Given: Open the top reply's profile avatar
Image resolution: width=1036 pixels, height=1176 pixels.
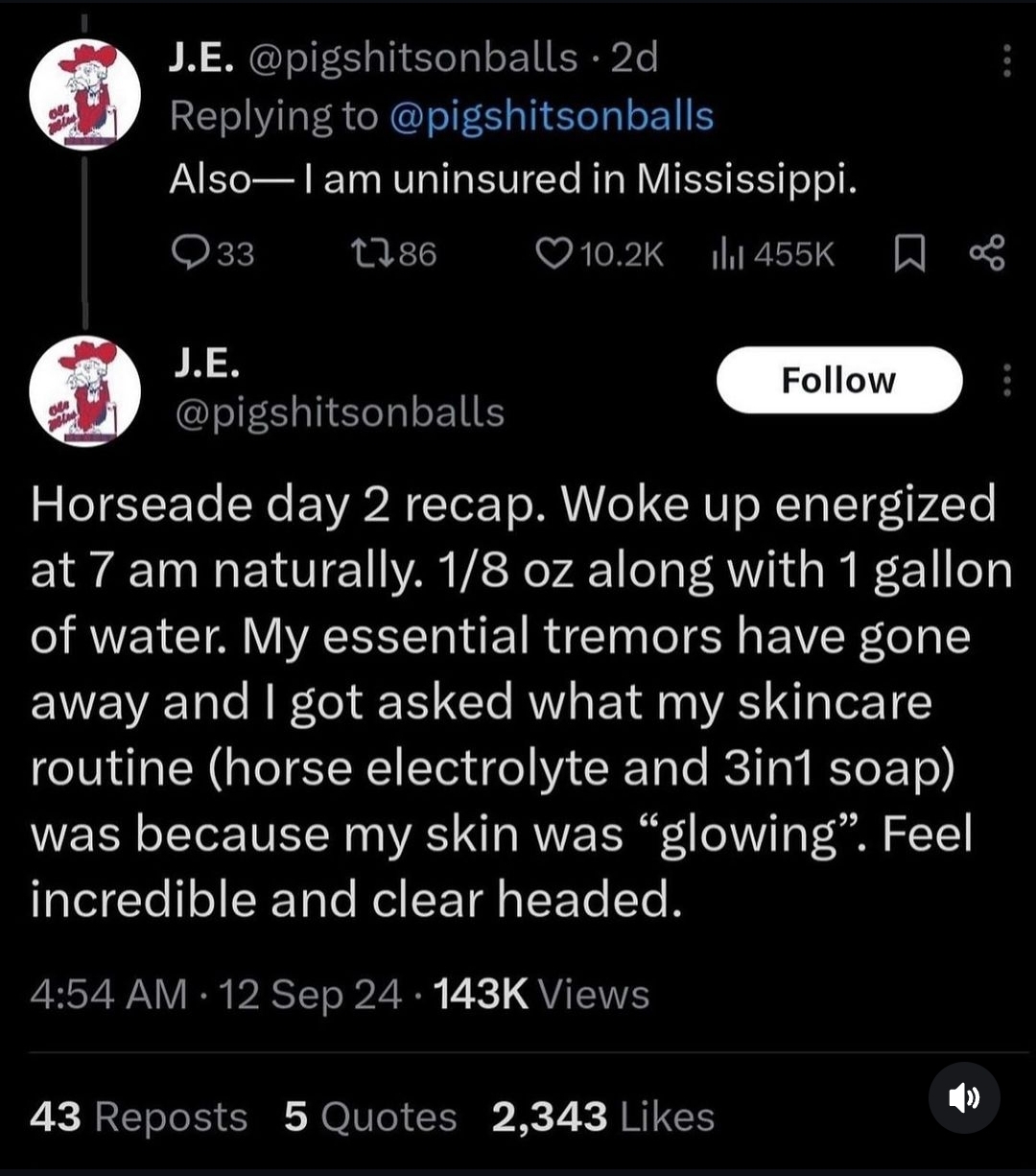Looking at the screenshot, I should coord(85,95).
